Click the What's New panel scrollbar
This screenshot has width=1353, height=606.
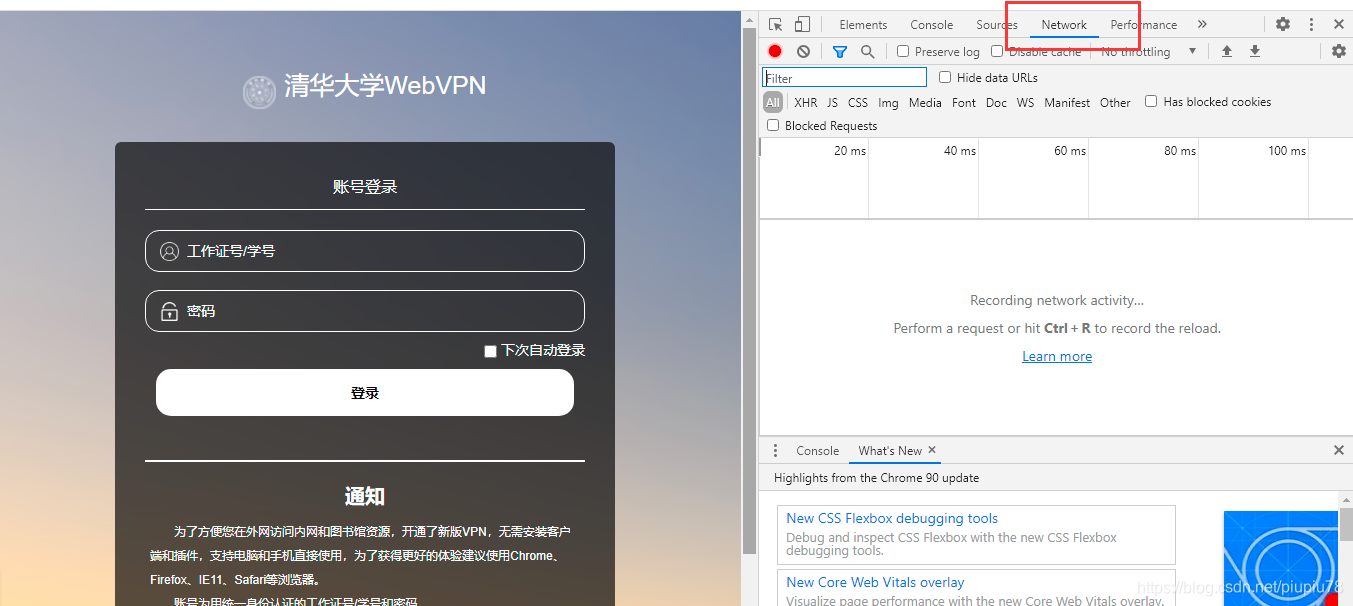coord(1346,524)
